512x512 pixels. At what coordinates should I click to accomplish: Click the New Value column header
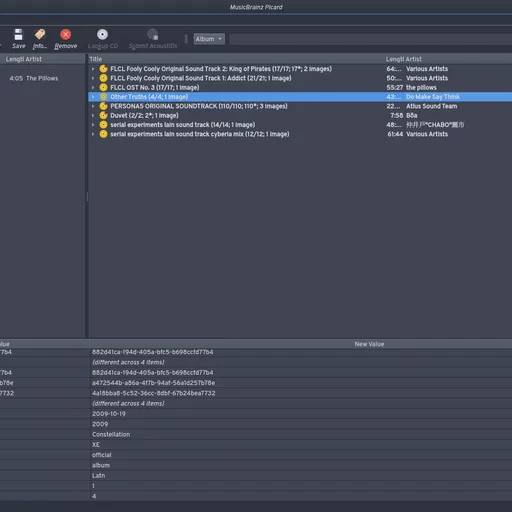[369, 344]
